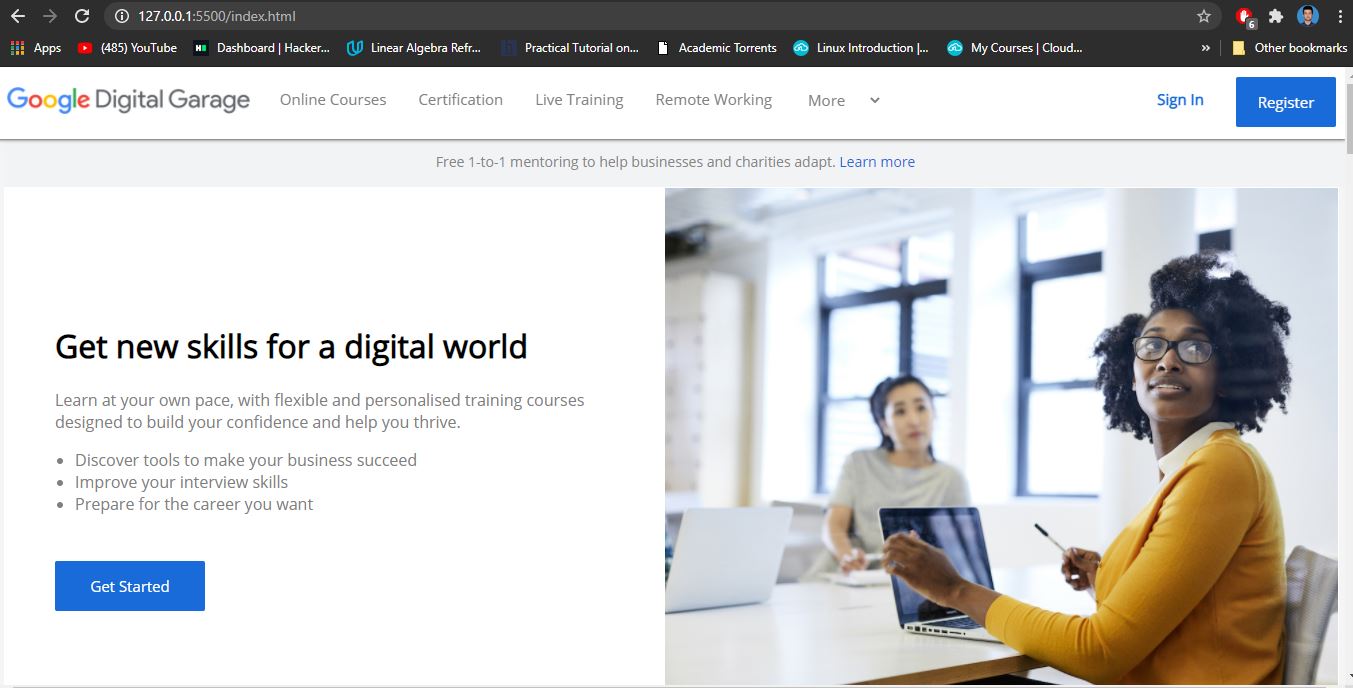Expand the More navigation dropdown

coord(840,100)
